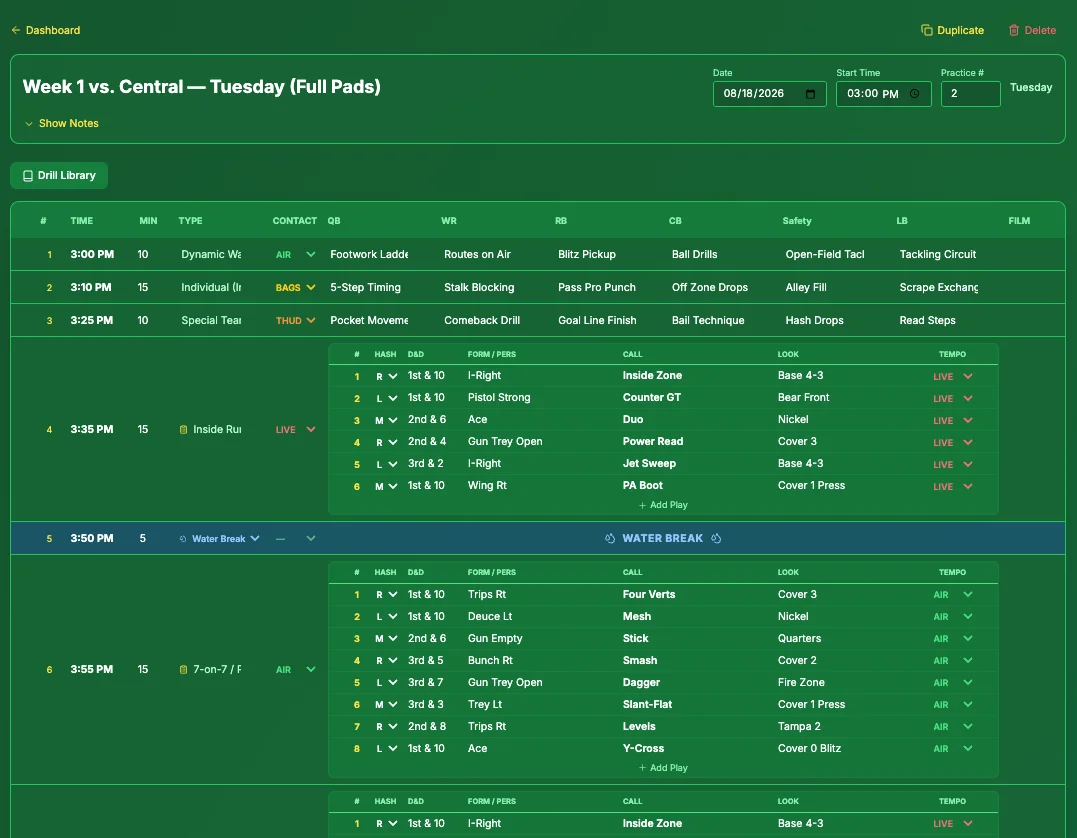Add Play to the 7-on-7 script

tap(663, 768)
